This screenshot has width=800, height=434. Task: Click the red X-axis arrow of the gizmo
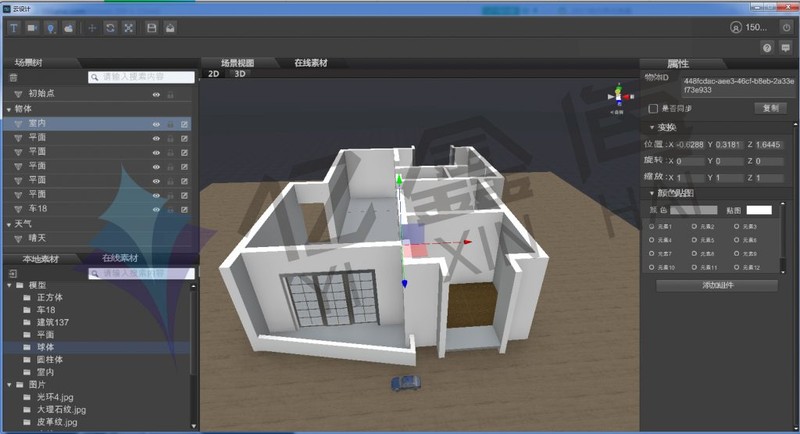point(467,242)
